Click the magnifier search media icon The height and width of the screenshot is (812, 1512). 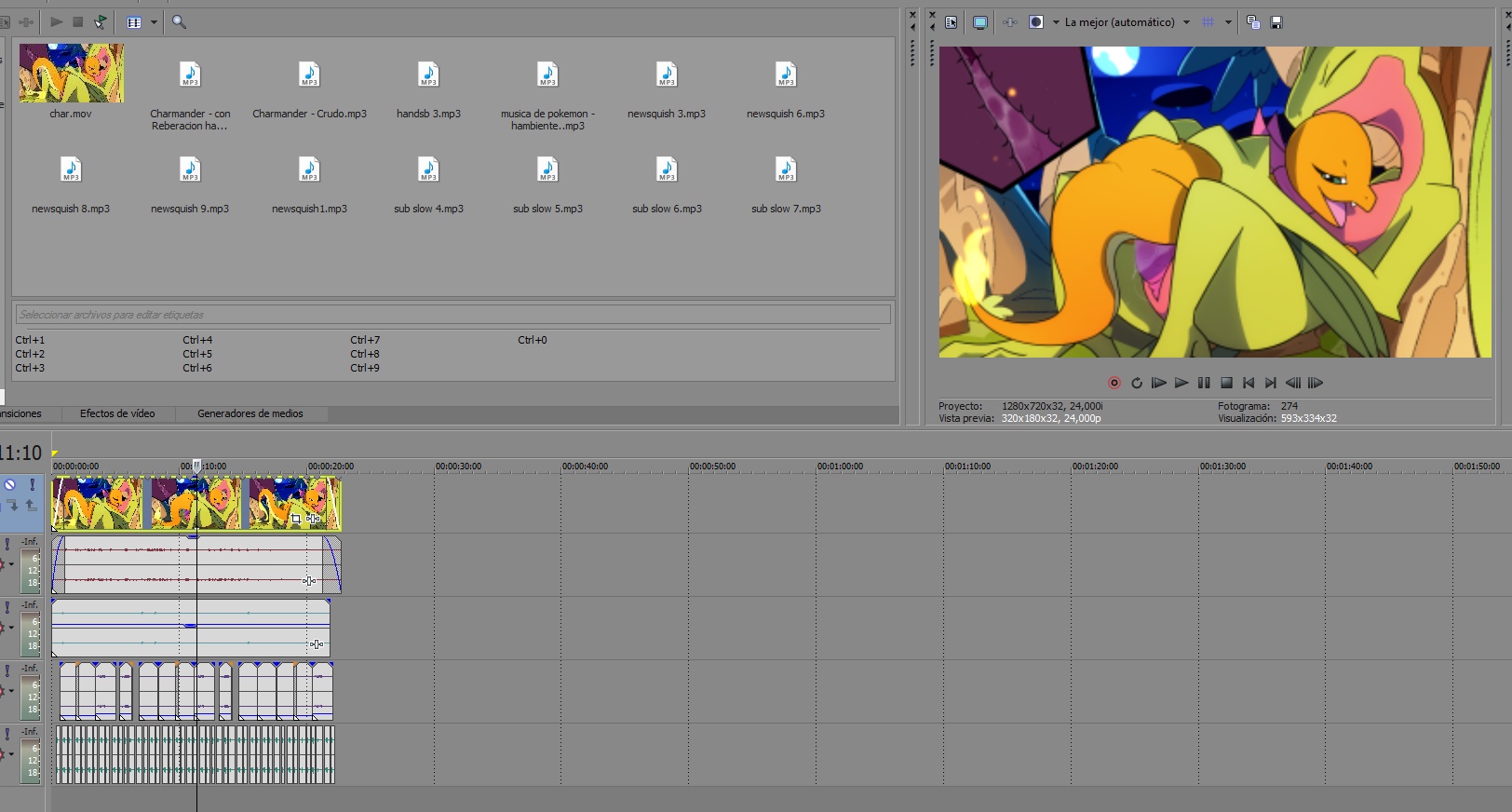pyautogui.click(x=179, y=21)
